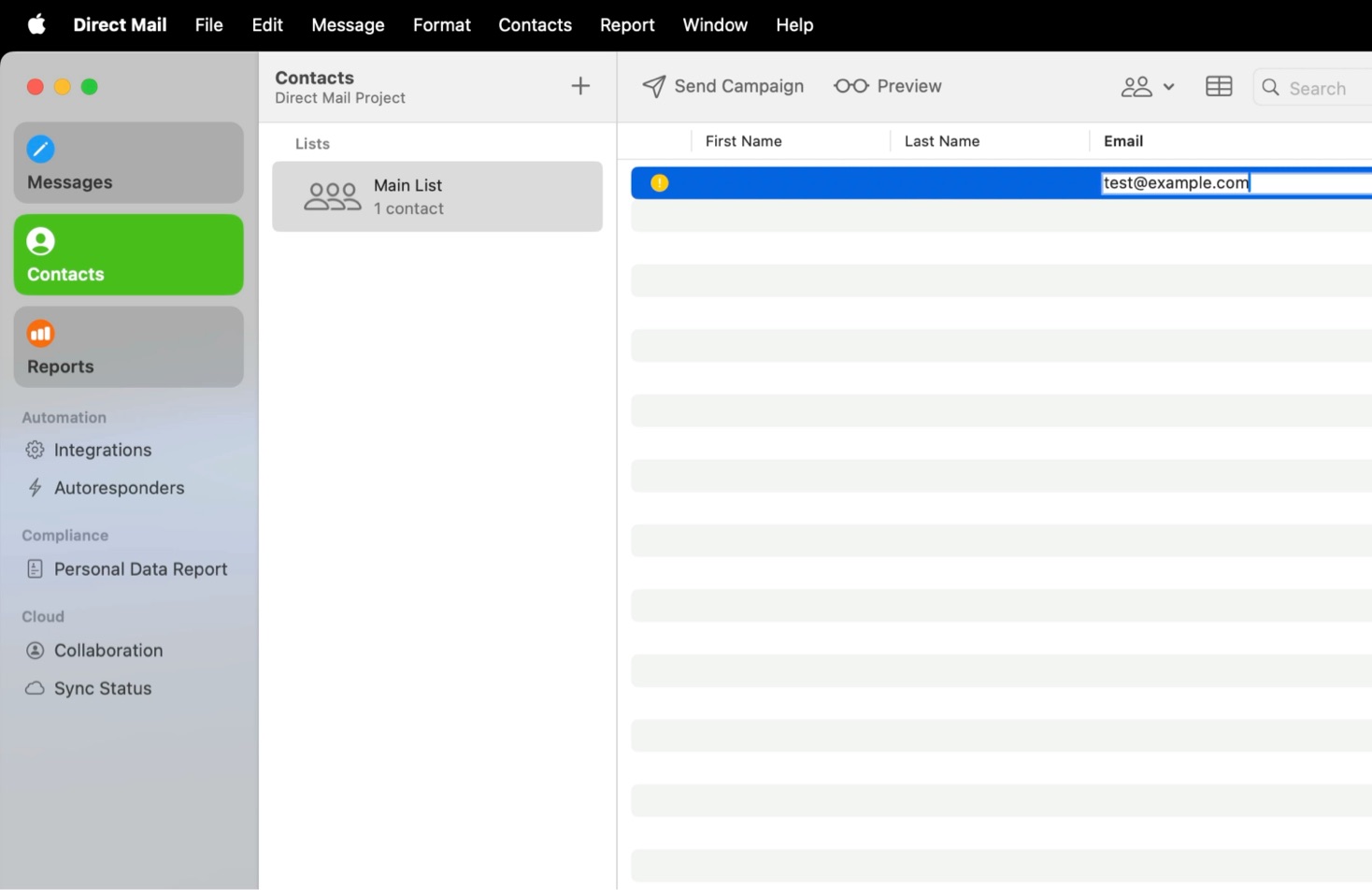1372x890 pixels.
Task: Open Collaboration under Cloud
Action: (107, 651)
